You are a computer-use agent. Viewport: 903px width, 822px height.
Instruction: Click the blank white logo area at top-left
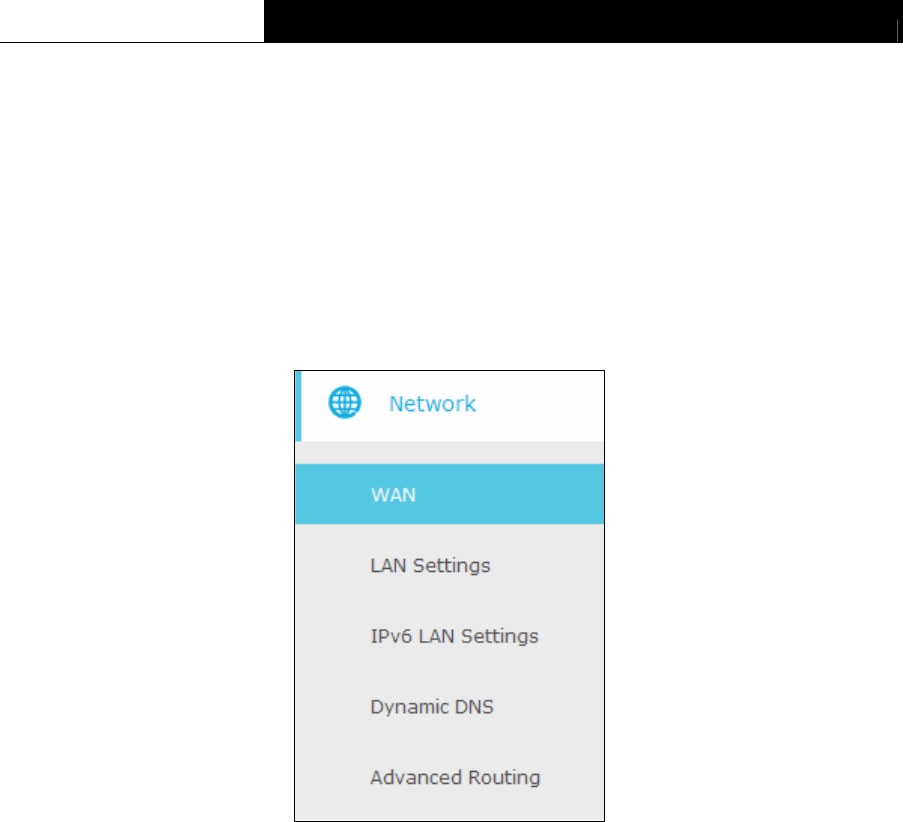[132, 21]
